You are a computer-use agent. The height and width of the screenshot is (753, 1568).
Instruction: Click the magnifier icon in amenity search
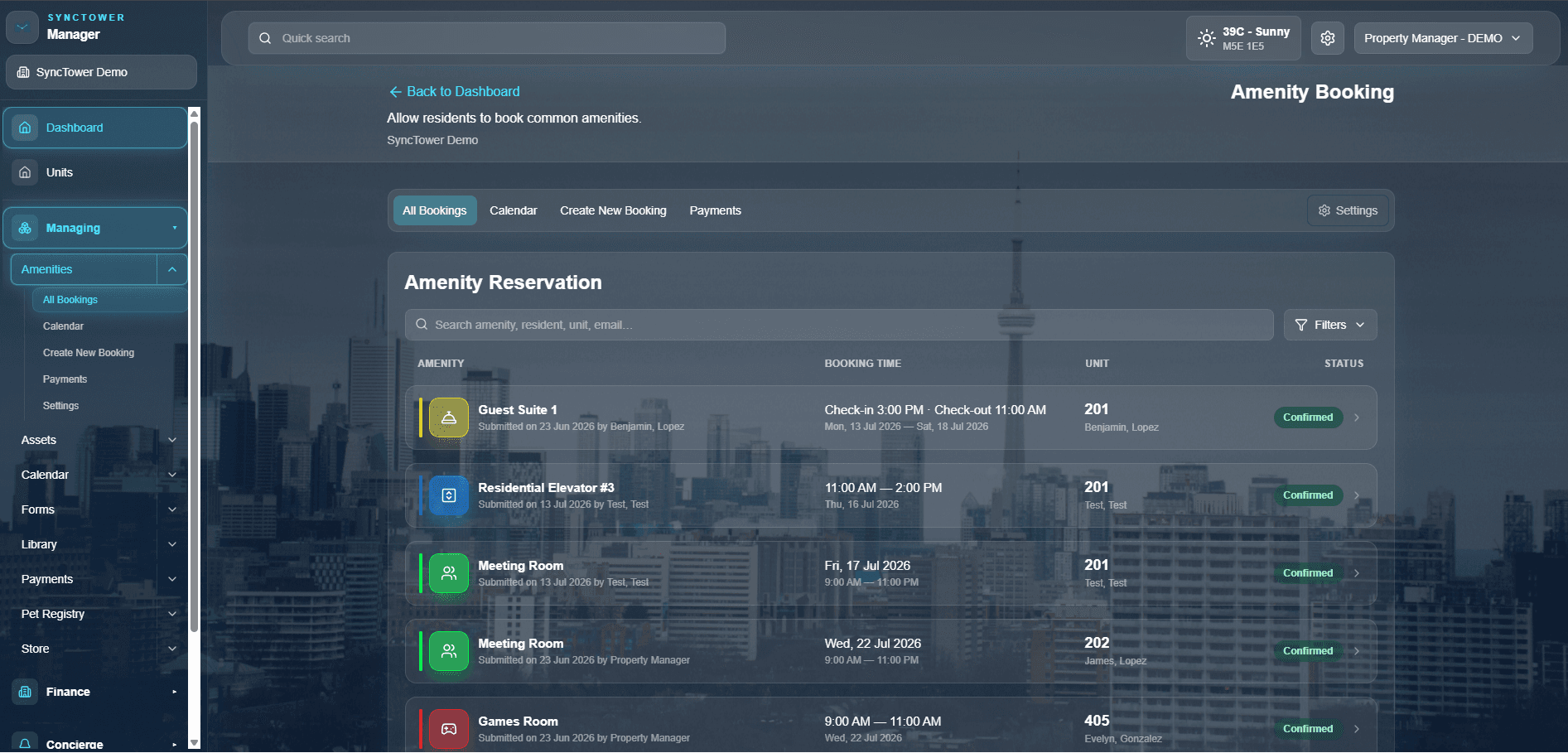pos(422,325)
